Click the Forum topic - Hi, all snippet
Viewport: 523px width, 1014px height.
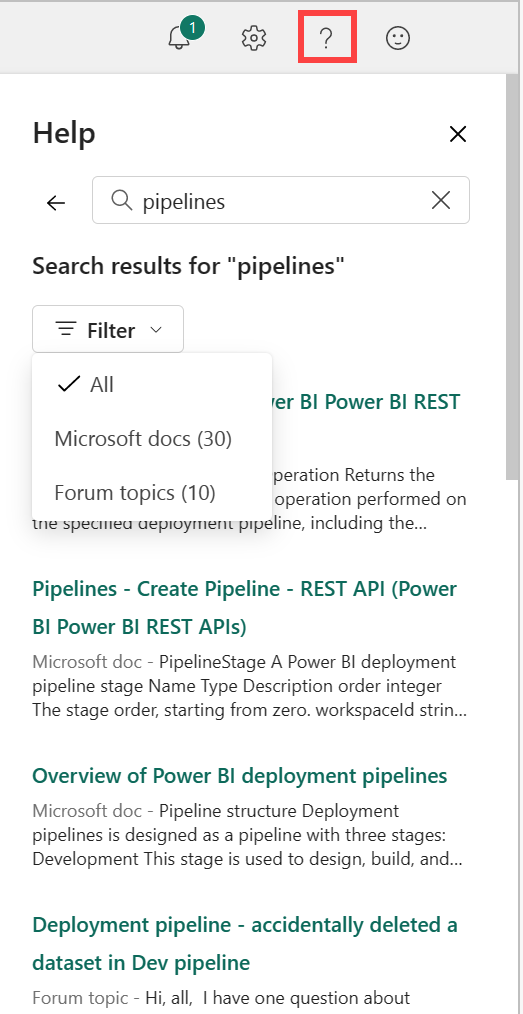221,998
